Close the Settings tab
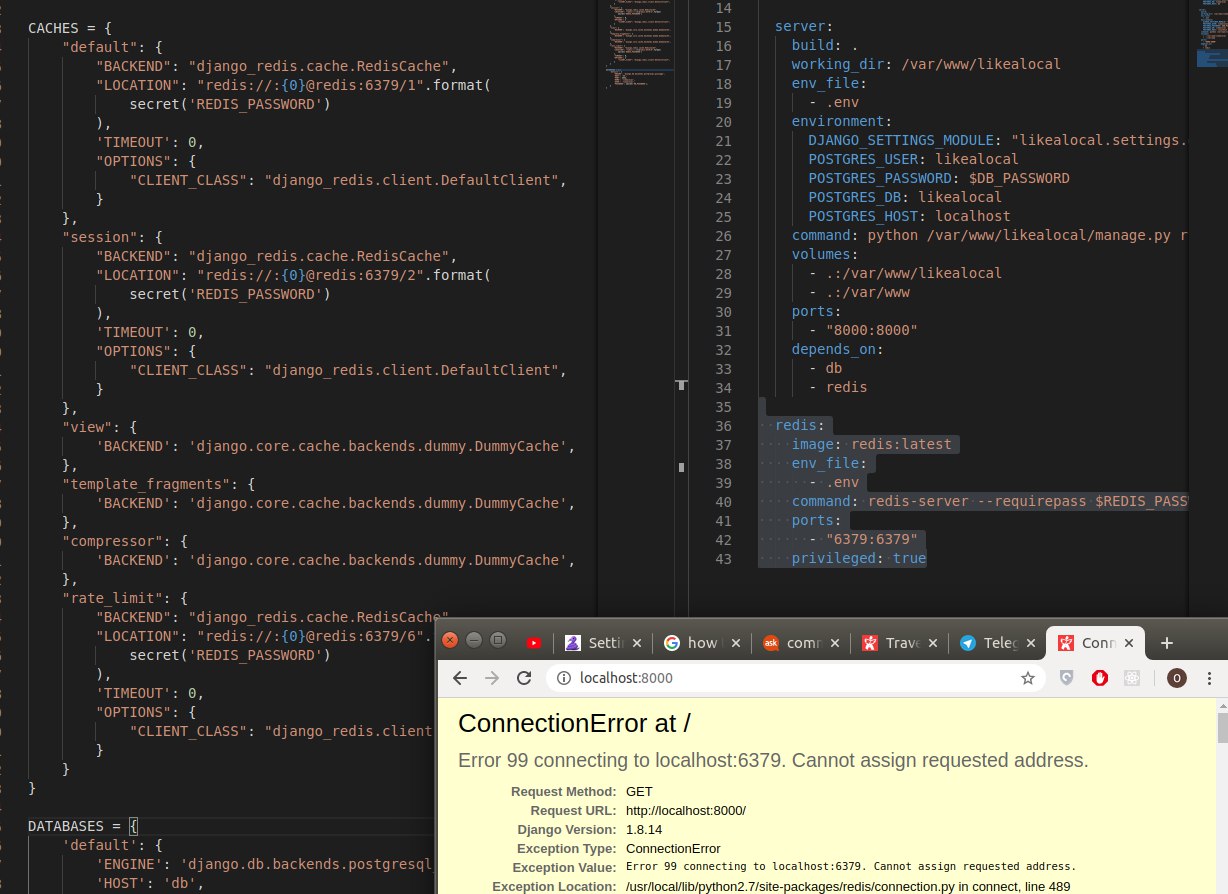This screenshot has height=894, width=1228. click(638, 643)
